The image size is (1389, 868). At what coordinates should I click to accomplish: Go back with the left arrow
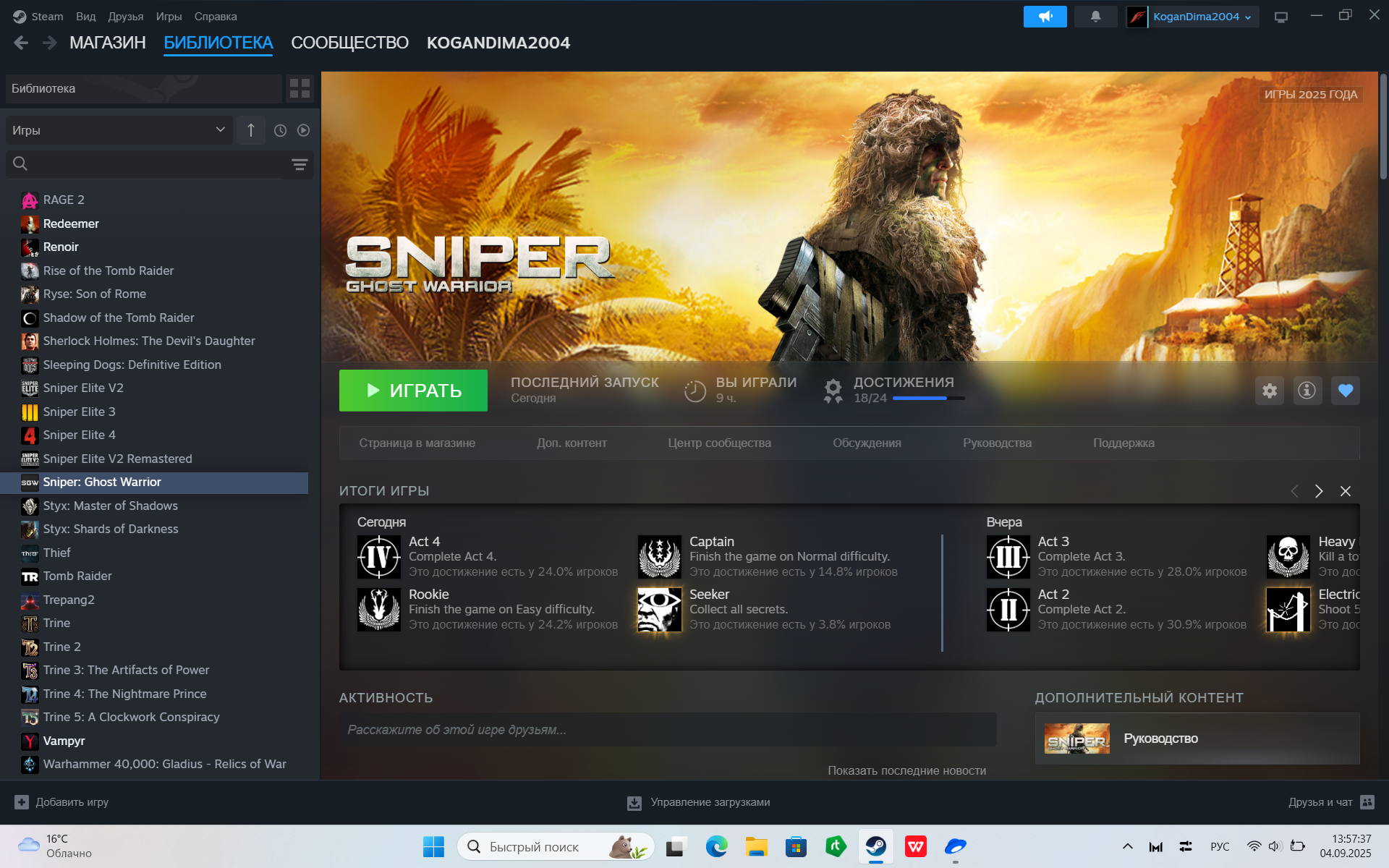coord(21,43)
